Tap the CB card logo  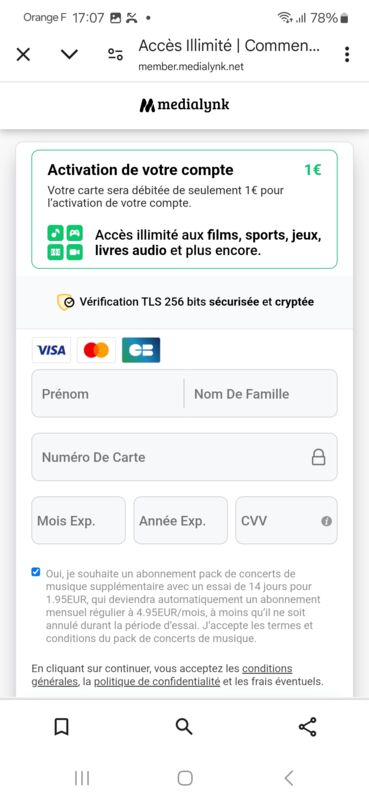[x=141, y=350]
